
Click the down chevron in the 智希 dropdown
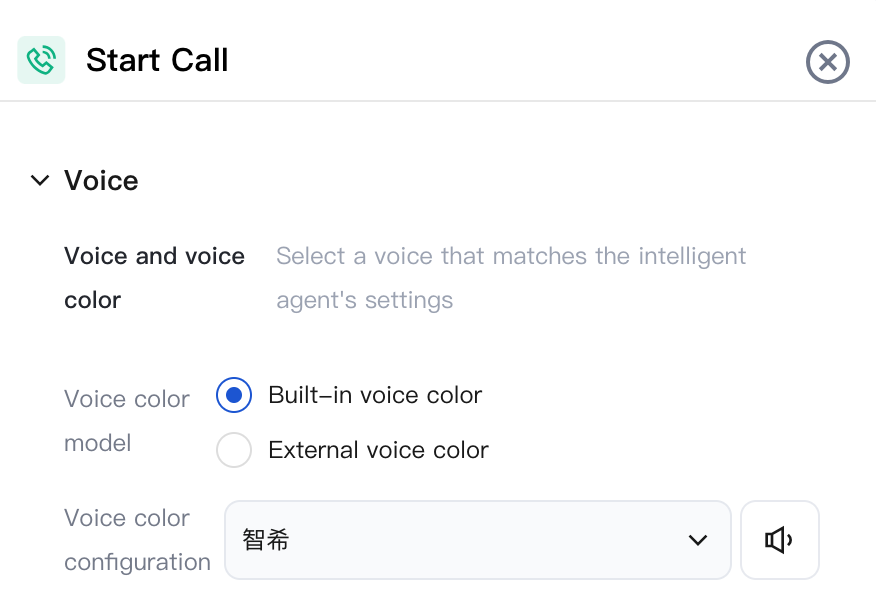pos(698,540)
